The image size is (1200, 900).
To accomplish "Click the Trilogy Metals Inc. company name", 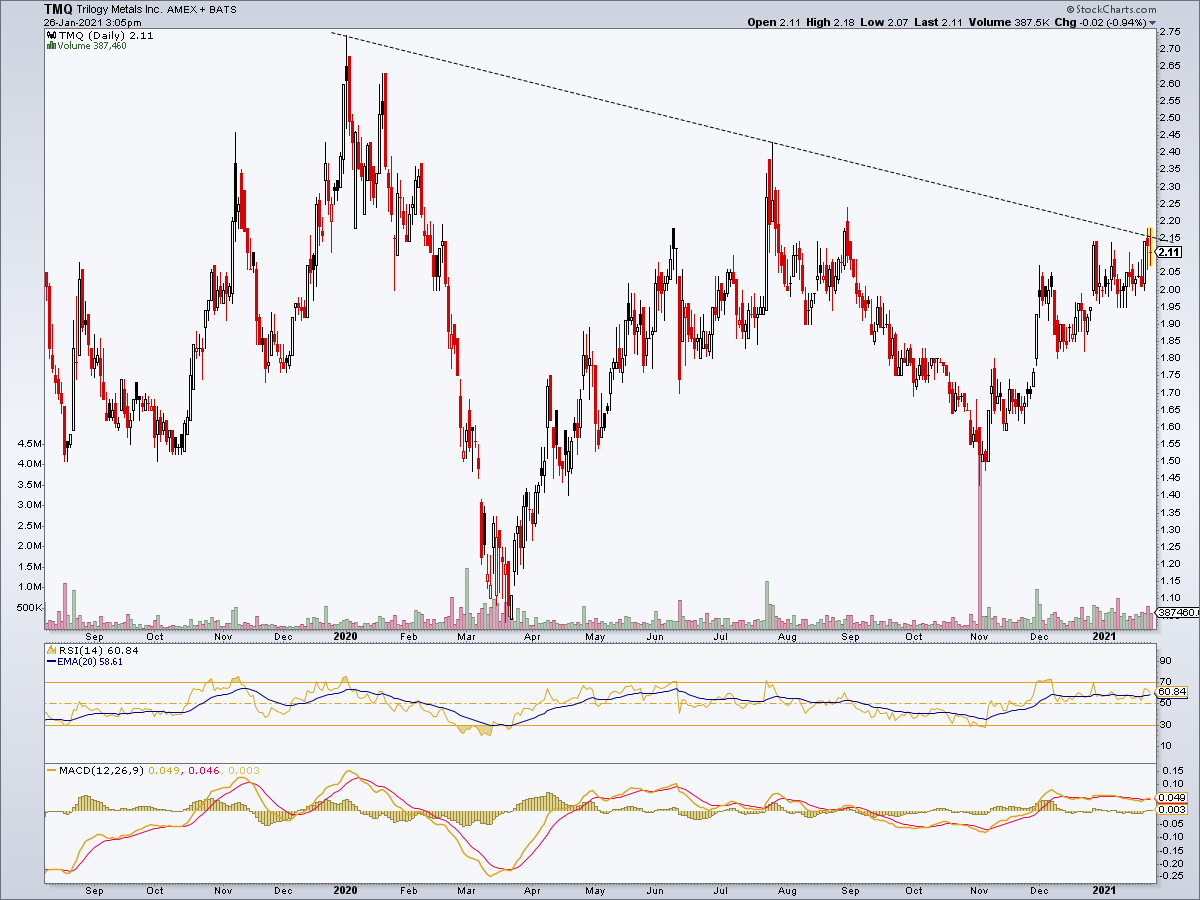I will pos(120,8).
